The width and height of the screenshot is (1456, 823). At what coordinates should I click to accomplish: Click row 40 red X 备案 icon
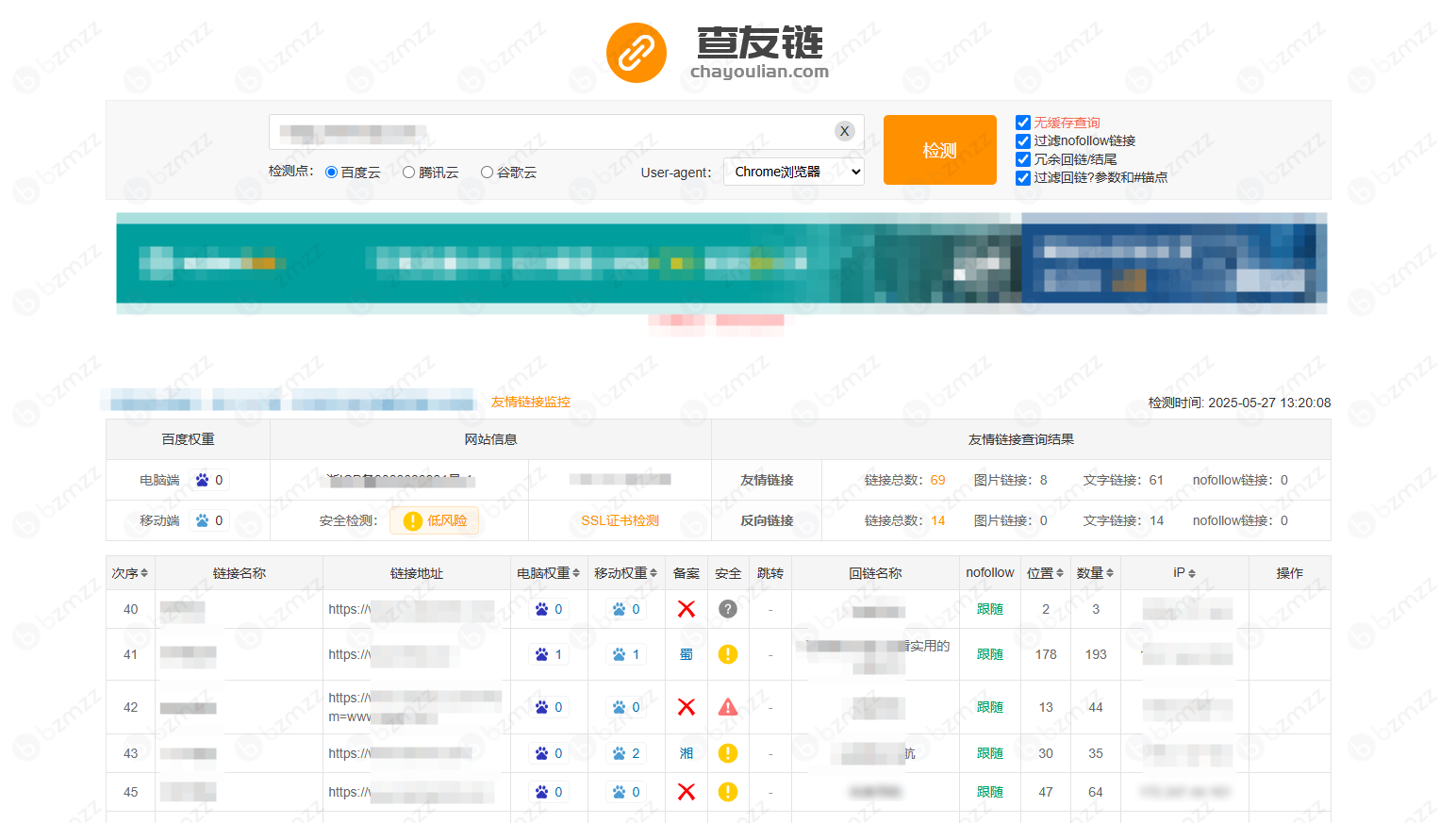click(x=687, y=609)
